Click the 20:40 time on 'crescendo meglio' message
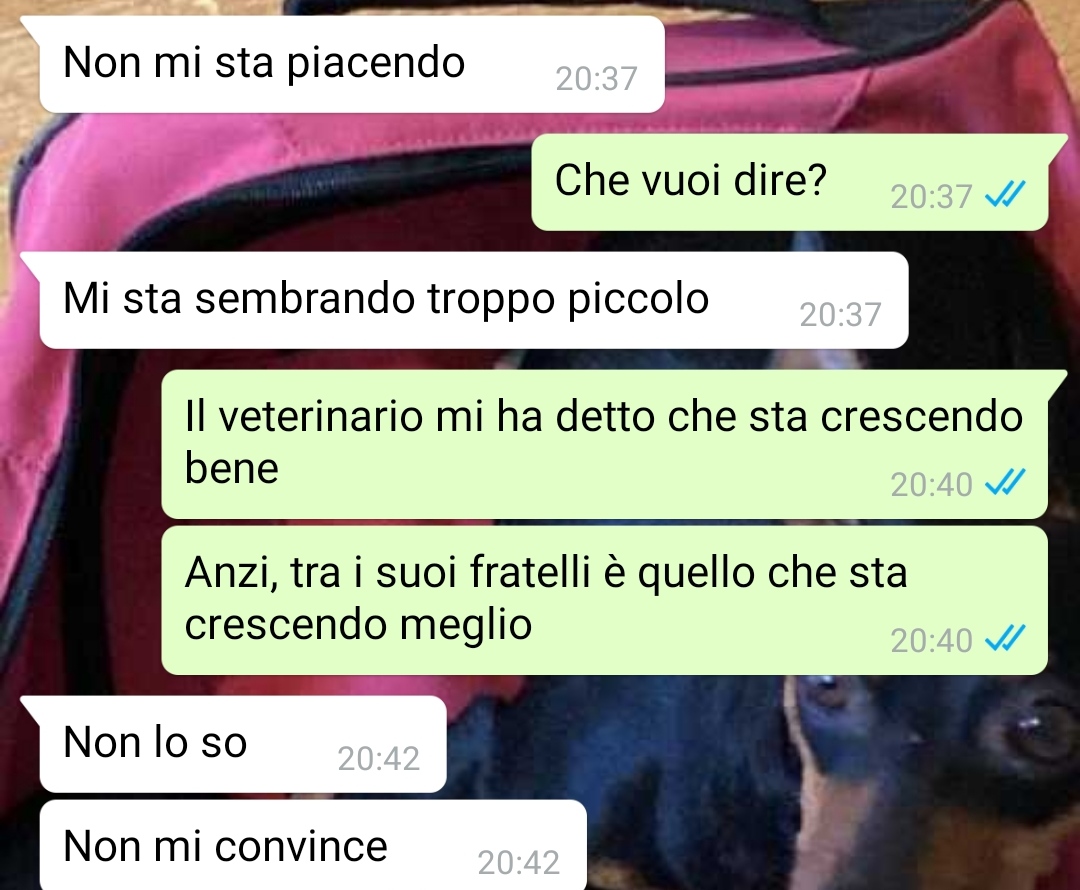Screen dimensions: 1080x890 [x=931, y=641]
